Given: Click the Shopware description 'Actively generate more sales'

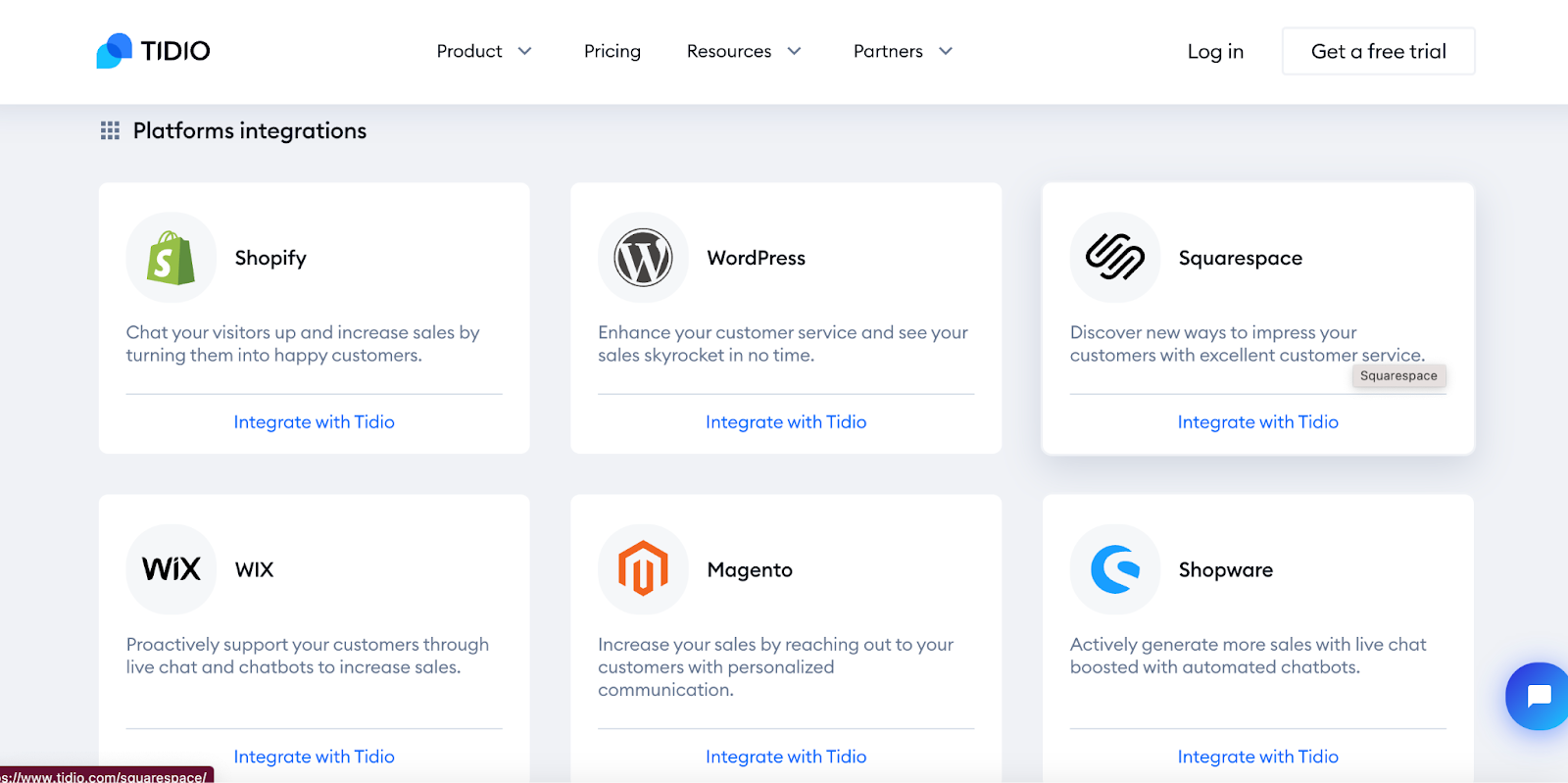Looking at the screenshot, I should [x=1249, y=656].
